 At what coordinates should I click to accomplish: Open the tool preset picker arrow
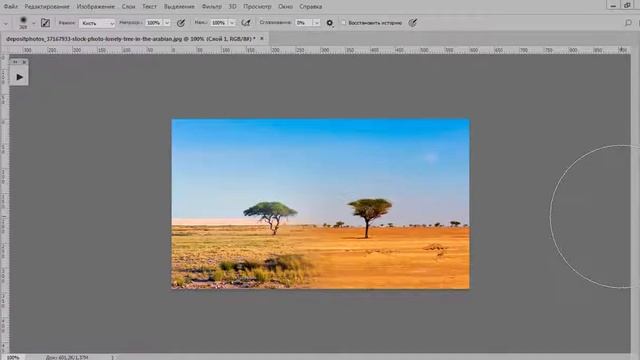(6, 23)
